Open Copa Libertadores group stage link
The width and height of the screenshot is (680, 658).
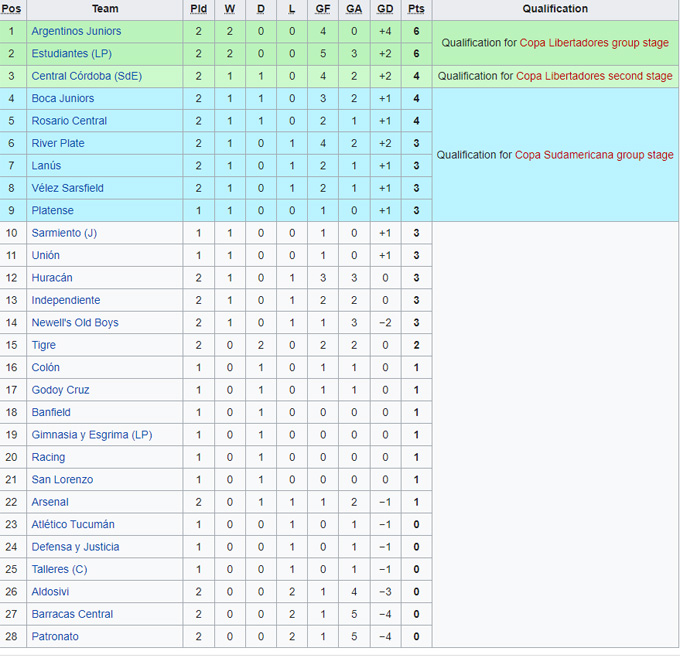coord(594,43)
